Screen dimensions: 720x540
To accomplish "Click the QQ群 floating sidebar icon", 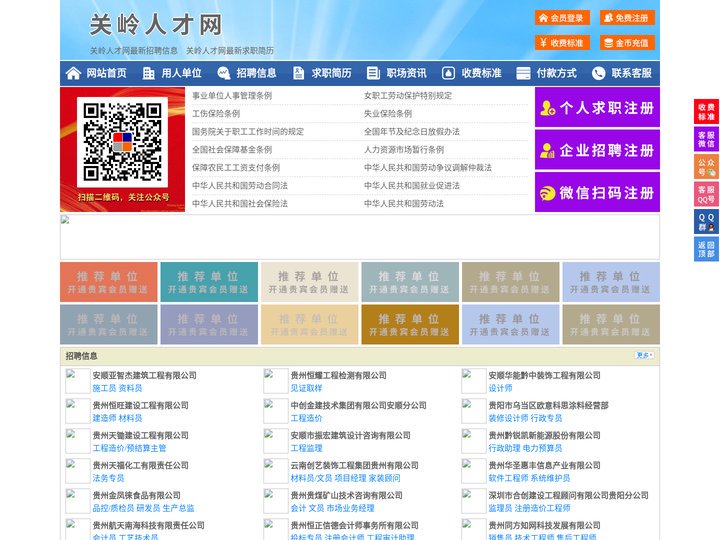I will pos(706,222).
